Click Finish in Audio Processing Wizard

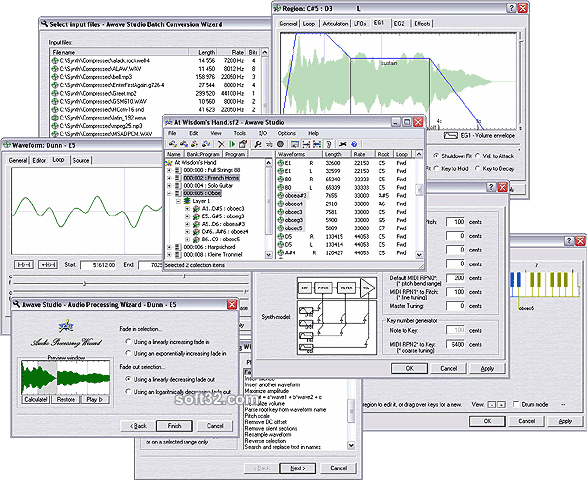174,426
